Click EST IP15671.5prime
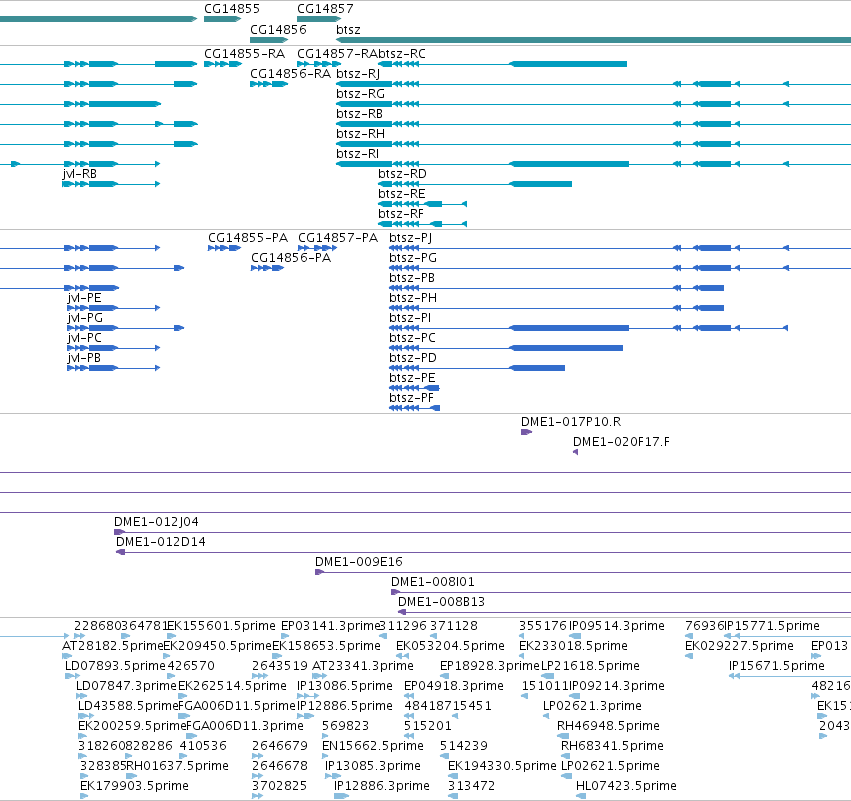851x801 pixels. [777, 666]
